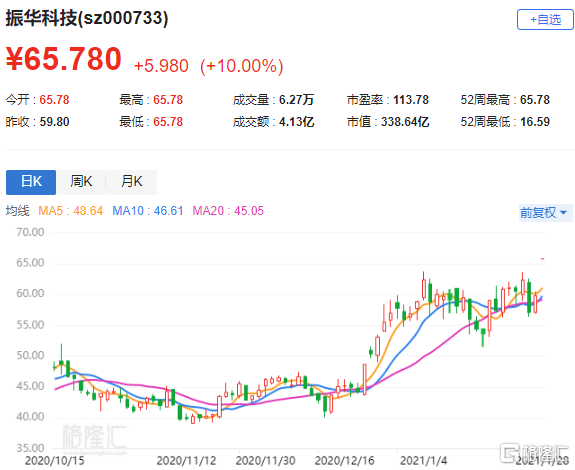Select the 60.00 y-axis label
Viewport: 575px width, 470px height.
tap(30, 294)
